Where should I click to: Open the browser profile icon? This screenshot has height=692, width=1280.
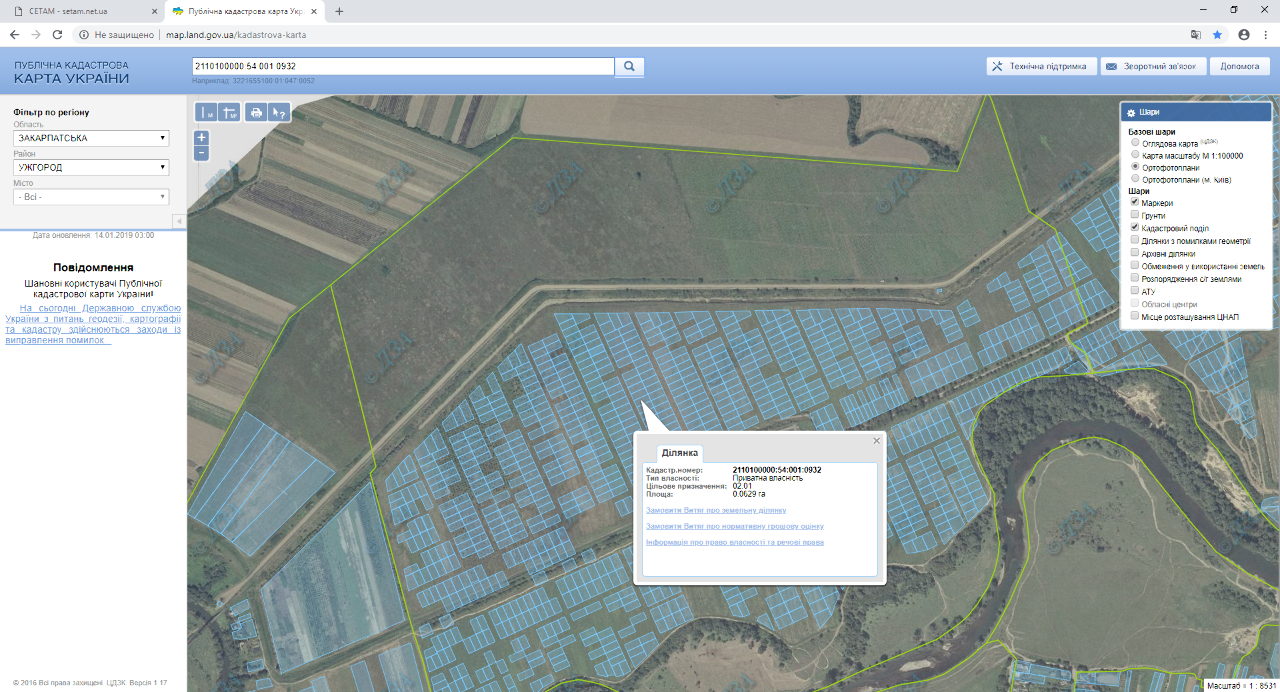pyautogui.click(x=1244, y=34)
